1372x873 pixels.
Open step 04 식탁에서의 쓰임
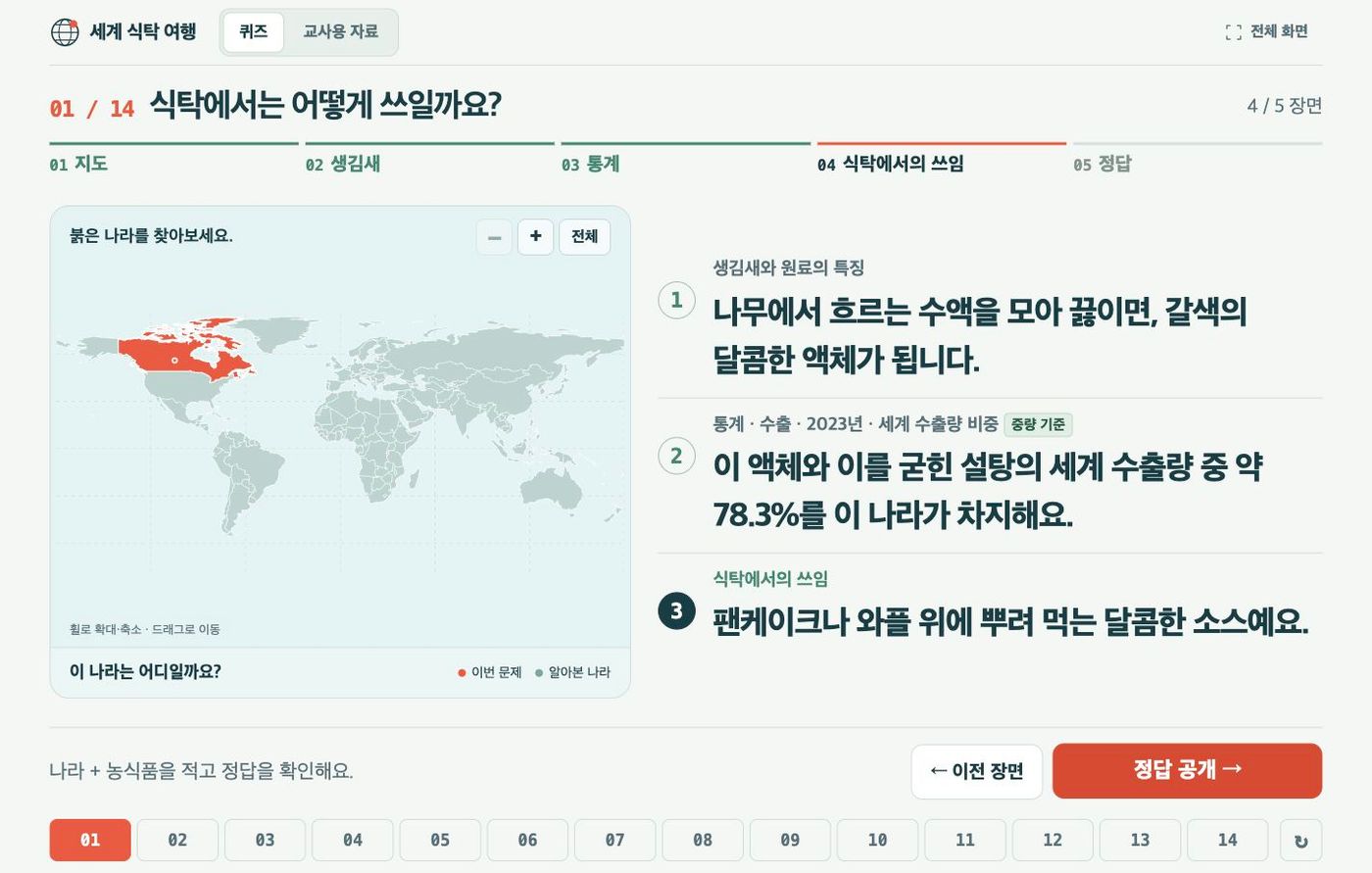coord(941,160)
